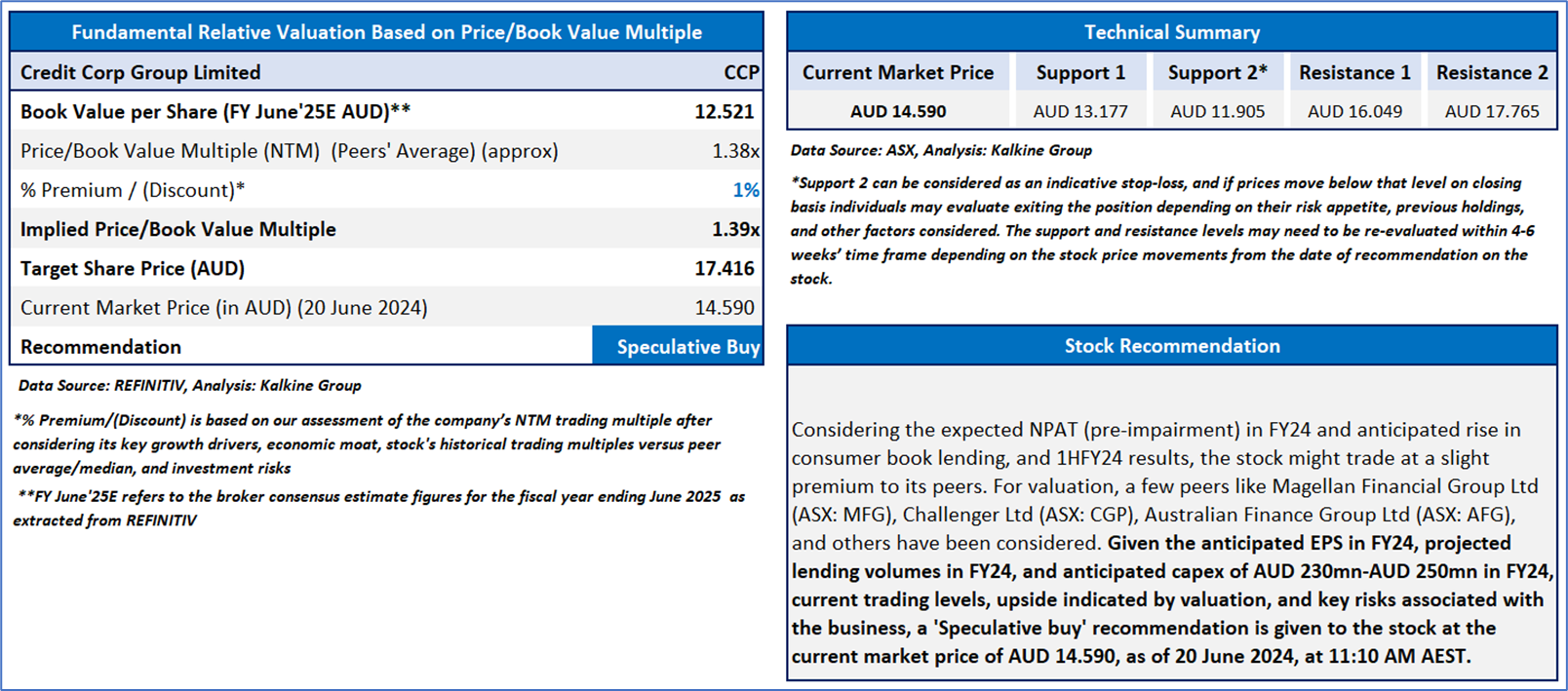Select the Resistance 1 value AUD 16.049
The image size is (1568, 691).
(x=1354, y=111)
